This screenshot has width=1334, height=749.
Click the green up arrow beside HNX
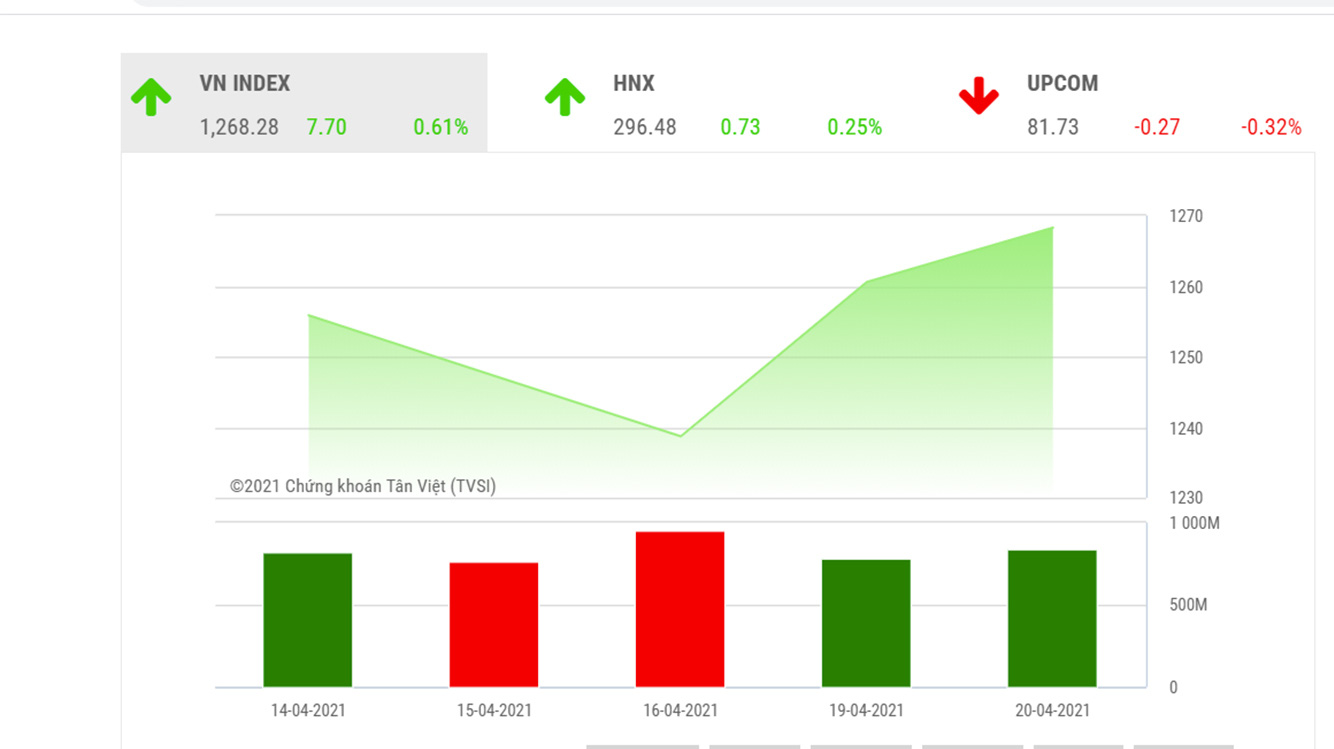point(565,97)
